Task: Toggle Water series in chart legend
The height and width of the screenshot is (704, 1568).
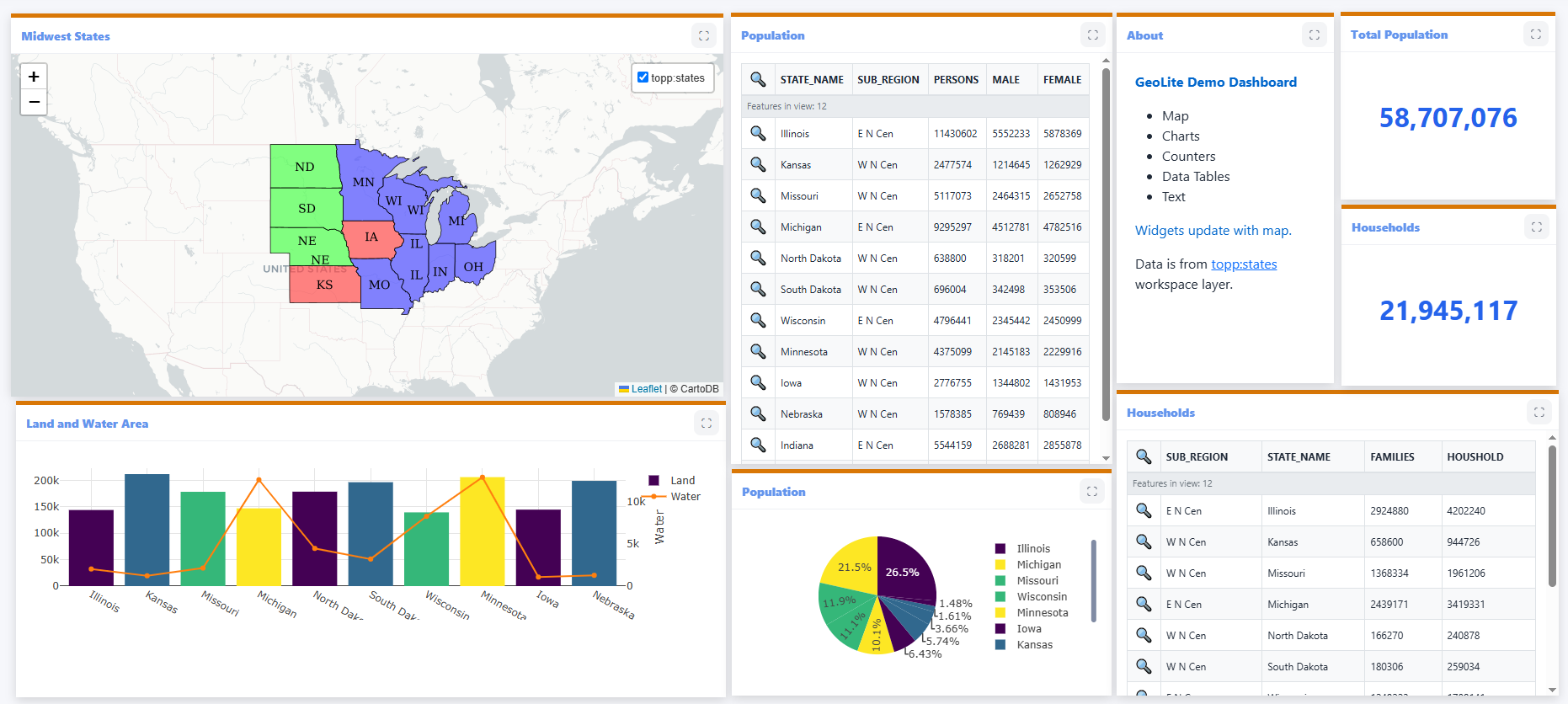Action: tap(675, 497)
